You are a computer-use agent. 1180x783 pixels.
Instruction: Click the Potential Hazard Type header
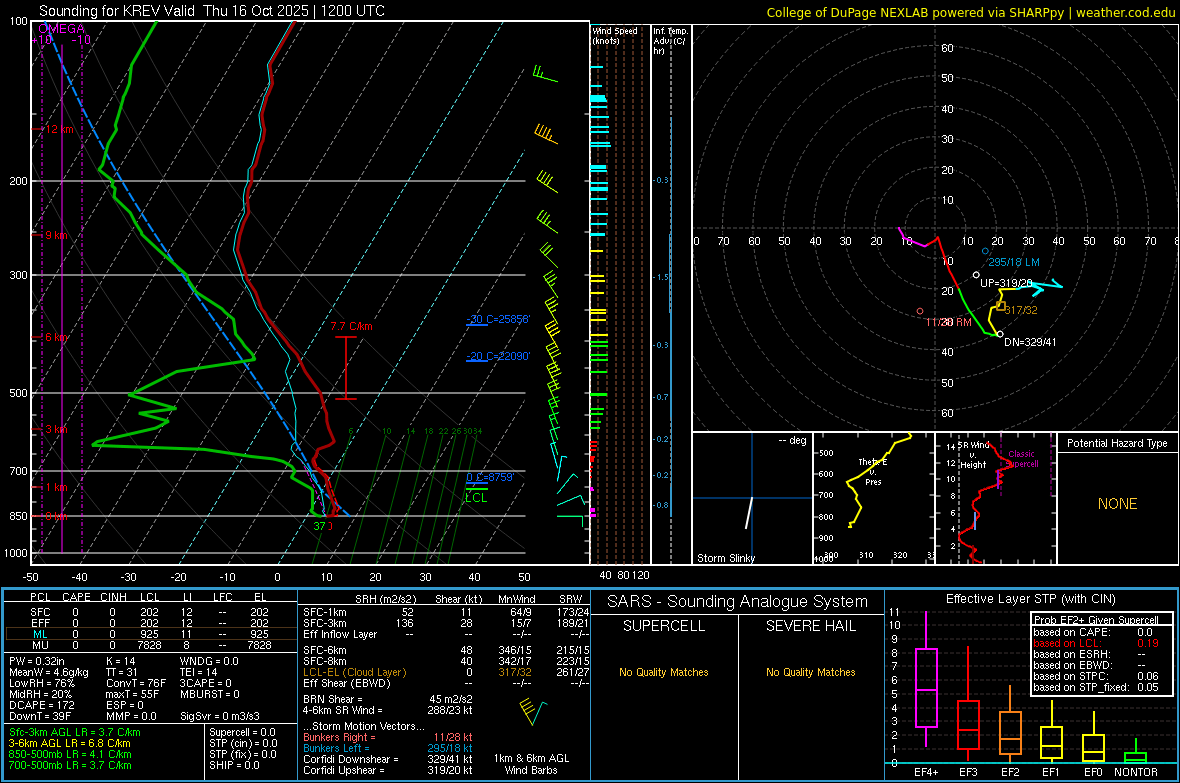pyautogui.click(x=1117, y=443)
